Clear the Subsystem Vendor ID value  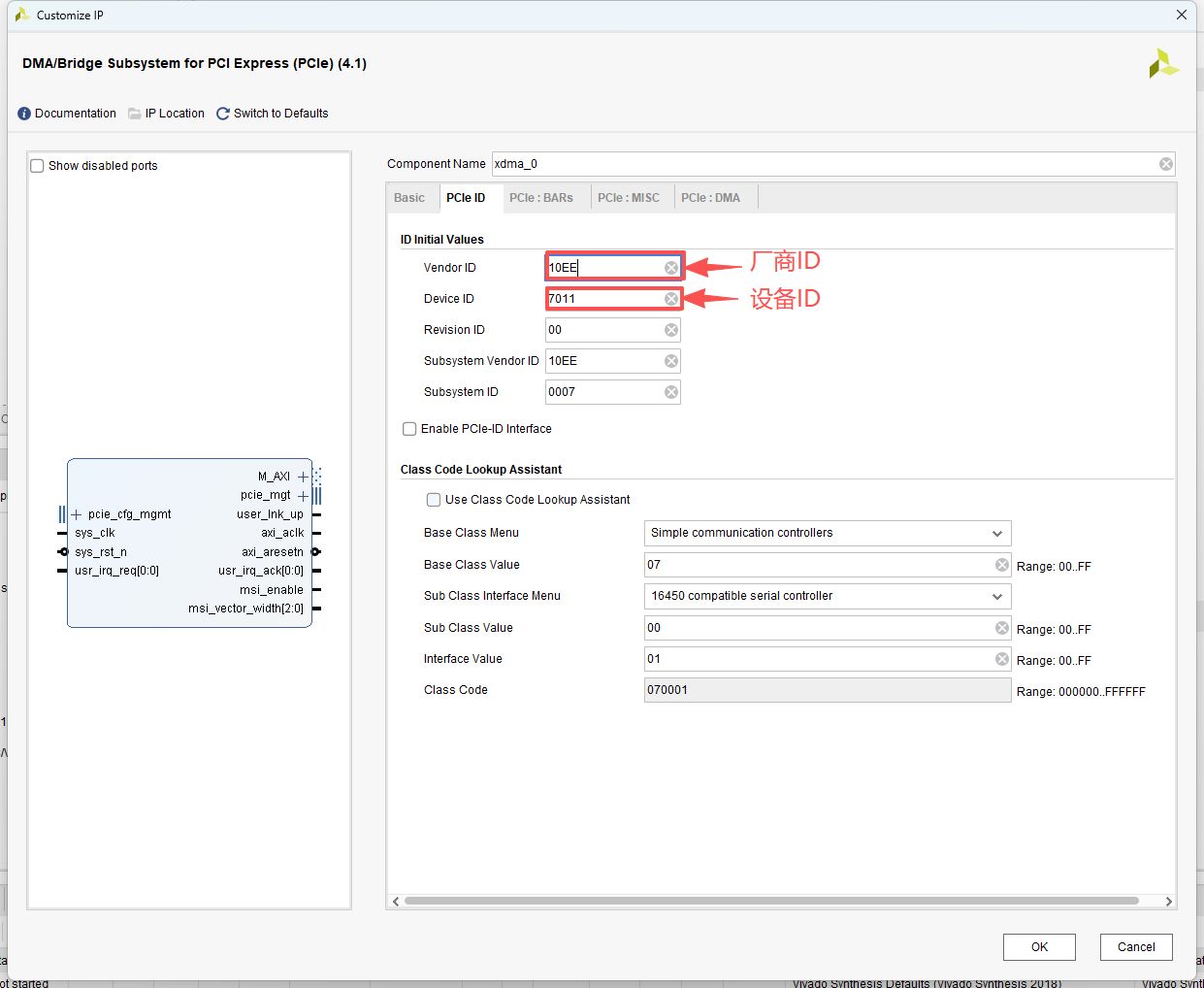671,361
